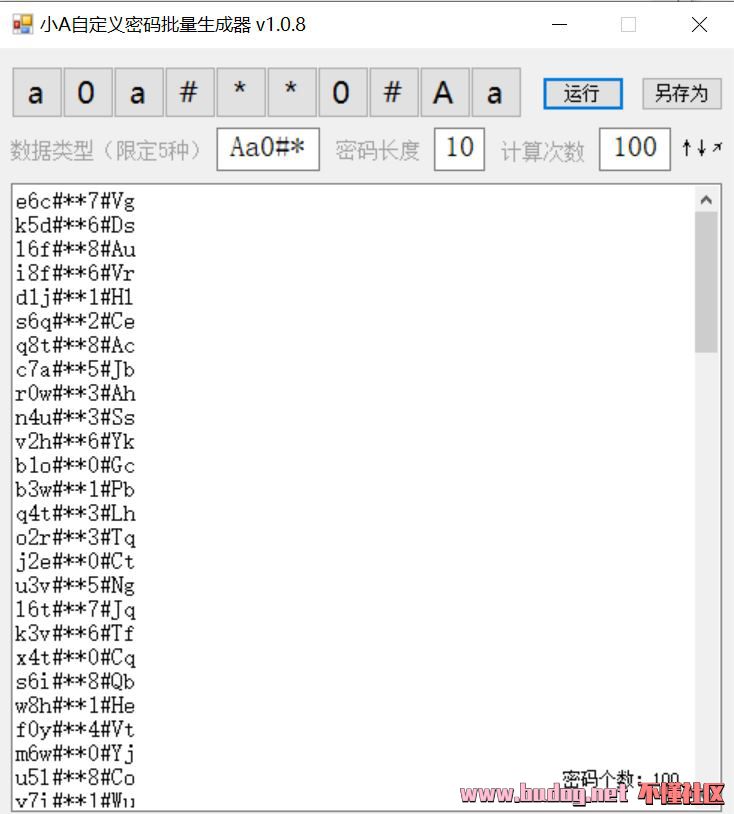734x814 pixels.
Task: Click the calculation count field showing 100
Action: coord(634,148)
